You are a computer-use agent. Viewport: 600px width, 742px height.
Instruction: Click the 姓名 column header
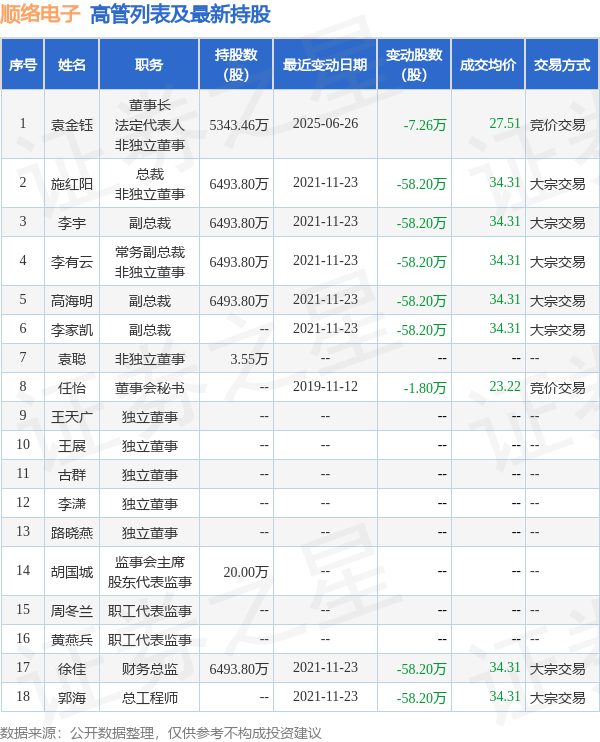point(71,65)
